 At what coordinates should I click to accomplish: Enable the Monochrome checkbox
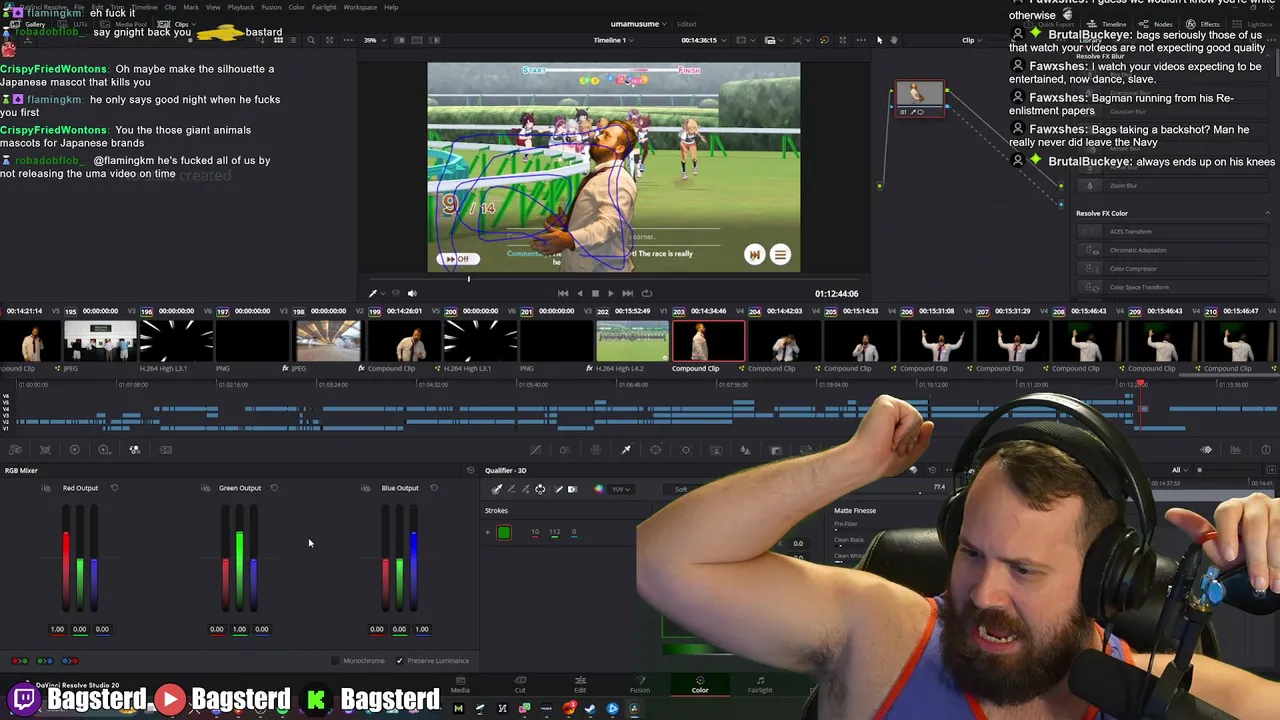[335, 661]
